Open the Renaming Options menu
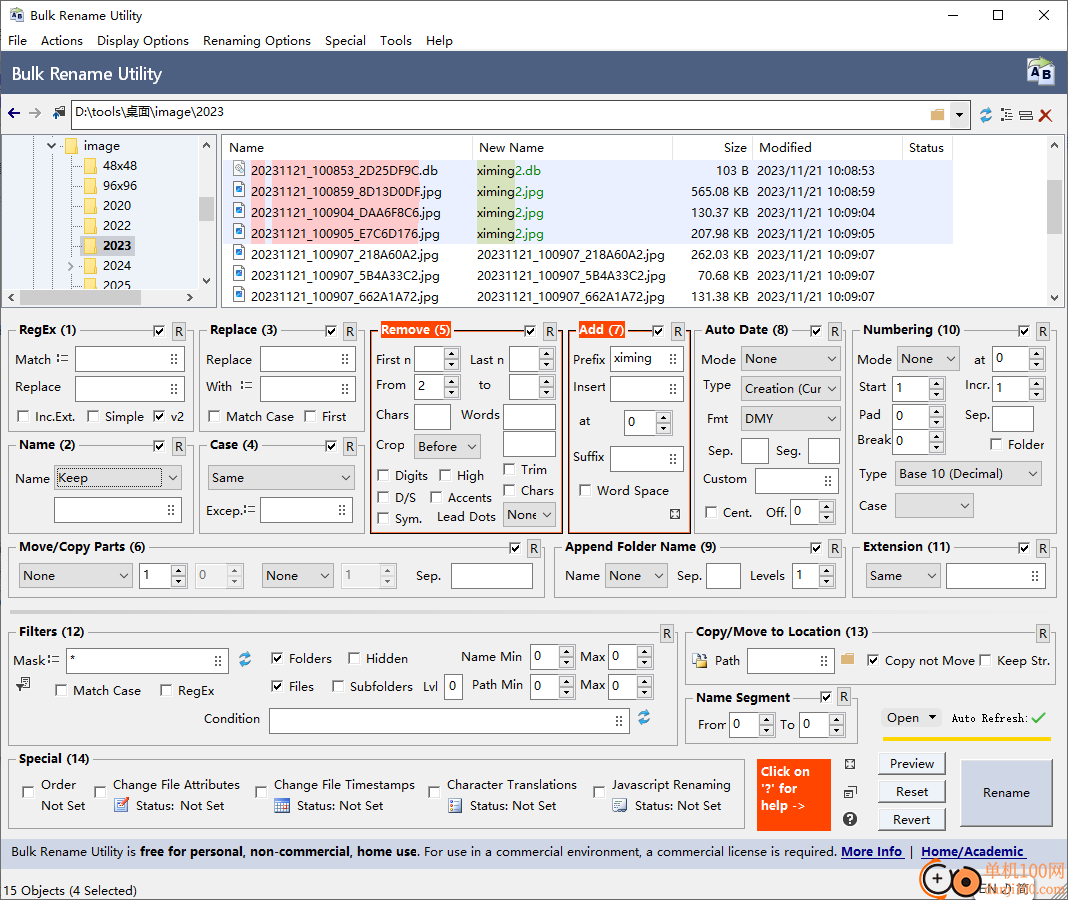Image resolution: width=1068 pixels, height=900 pixels. [x=257, y=40]
